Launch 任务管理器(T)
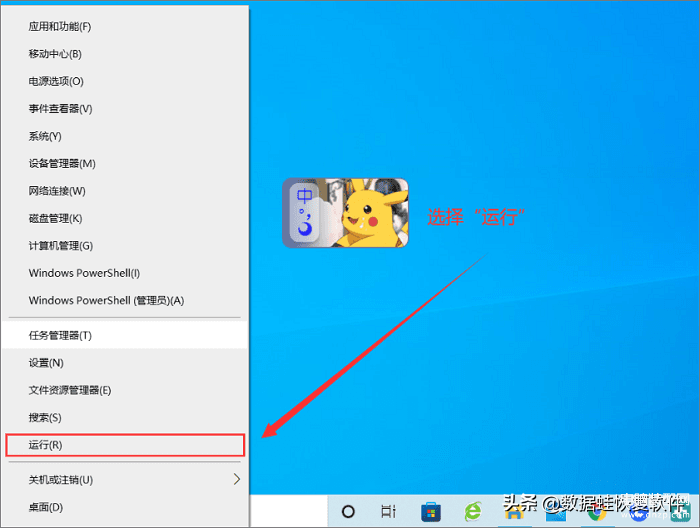Viewport: 700px width, 528px height. pyautogui.click(x=125, y=335)
